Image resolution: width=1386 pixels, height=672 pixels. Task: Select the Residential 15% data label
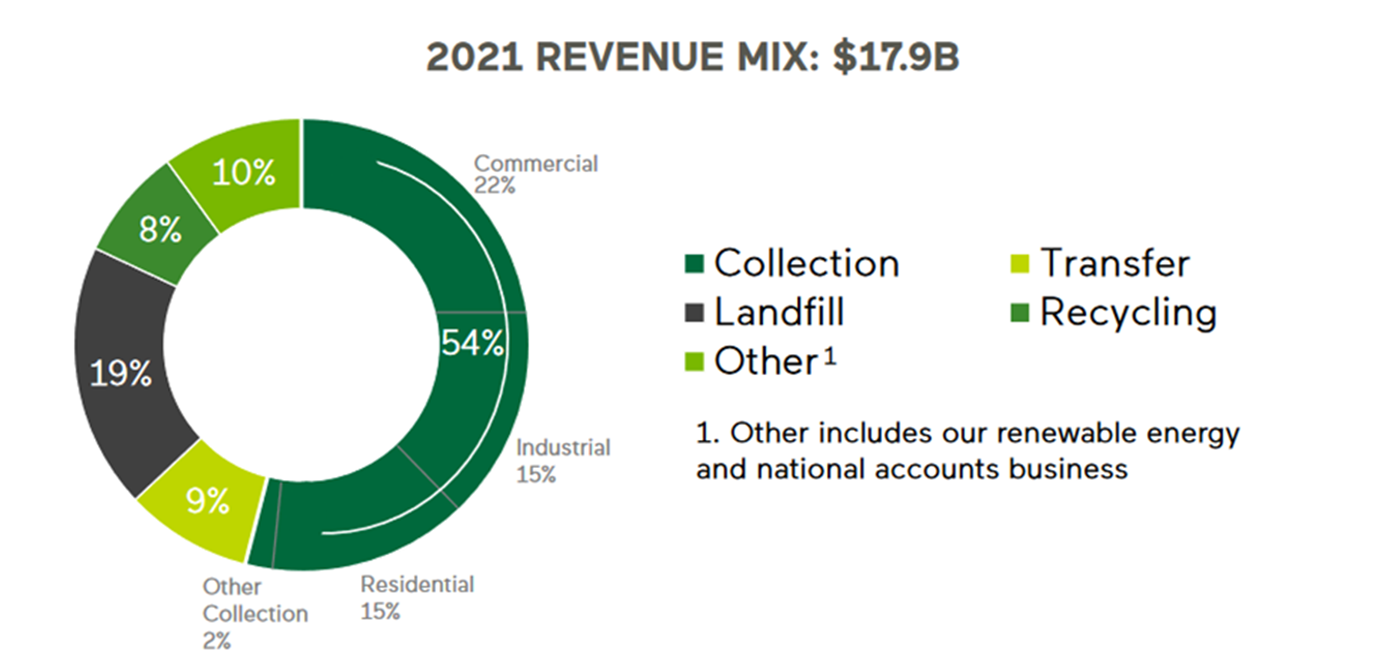click(x=417, y=597)
